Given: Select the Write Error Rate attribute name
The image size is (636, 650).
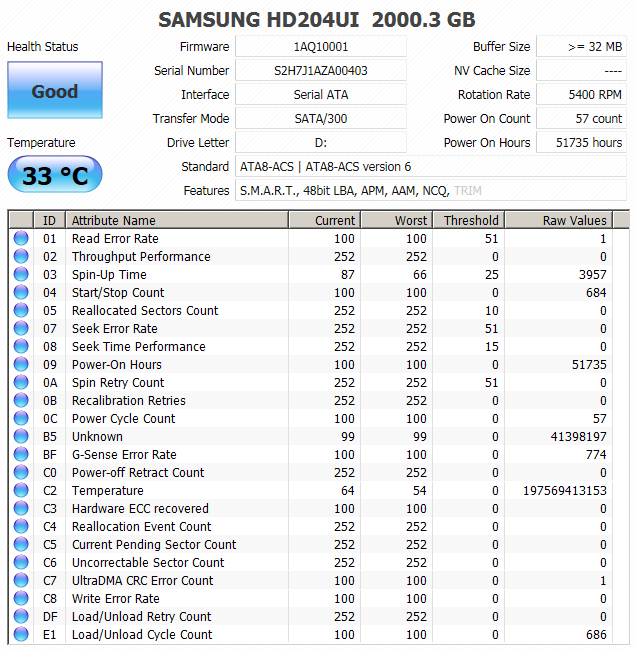Looking at the screenshot, I should [x=115, y=598].
